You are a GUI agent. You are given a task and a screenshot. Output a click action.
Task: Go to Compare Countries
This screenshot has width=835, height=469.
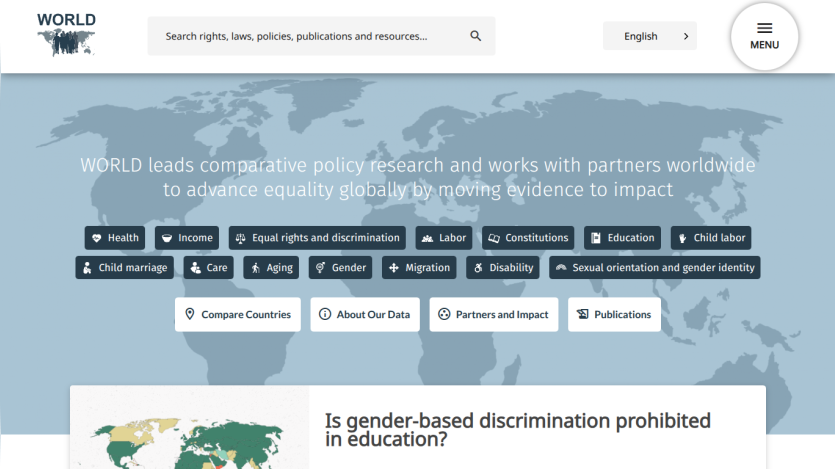[x=238, y=314]
